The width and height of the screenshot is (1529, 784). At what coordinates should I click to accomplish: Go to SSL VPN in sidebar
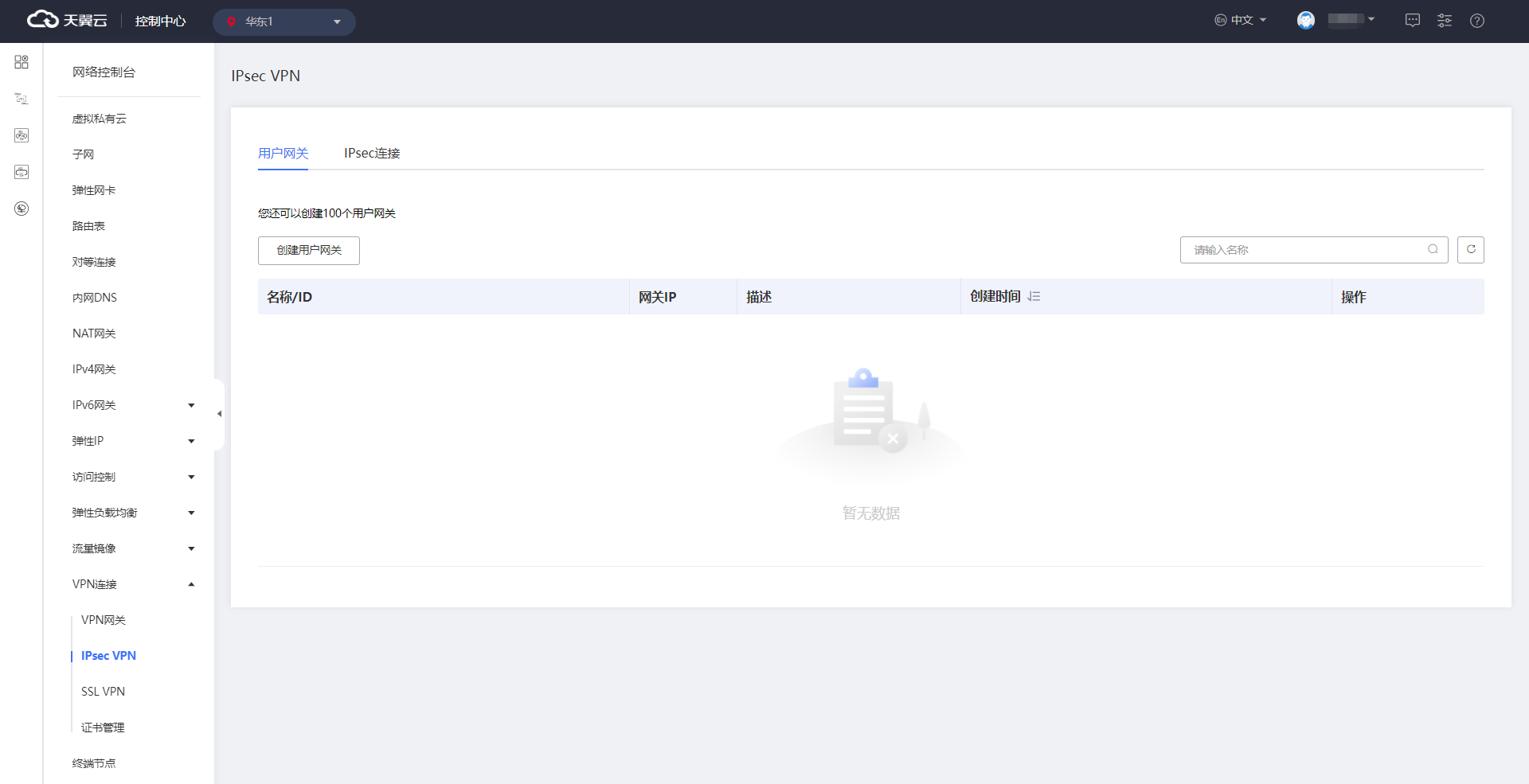point(103,692)
